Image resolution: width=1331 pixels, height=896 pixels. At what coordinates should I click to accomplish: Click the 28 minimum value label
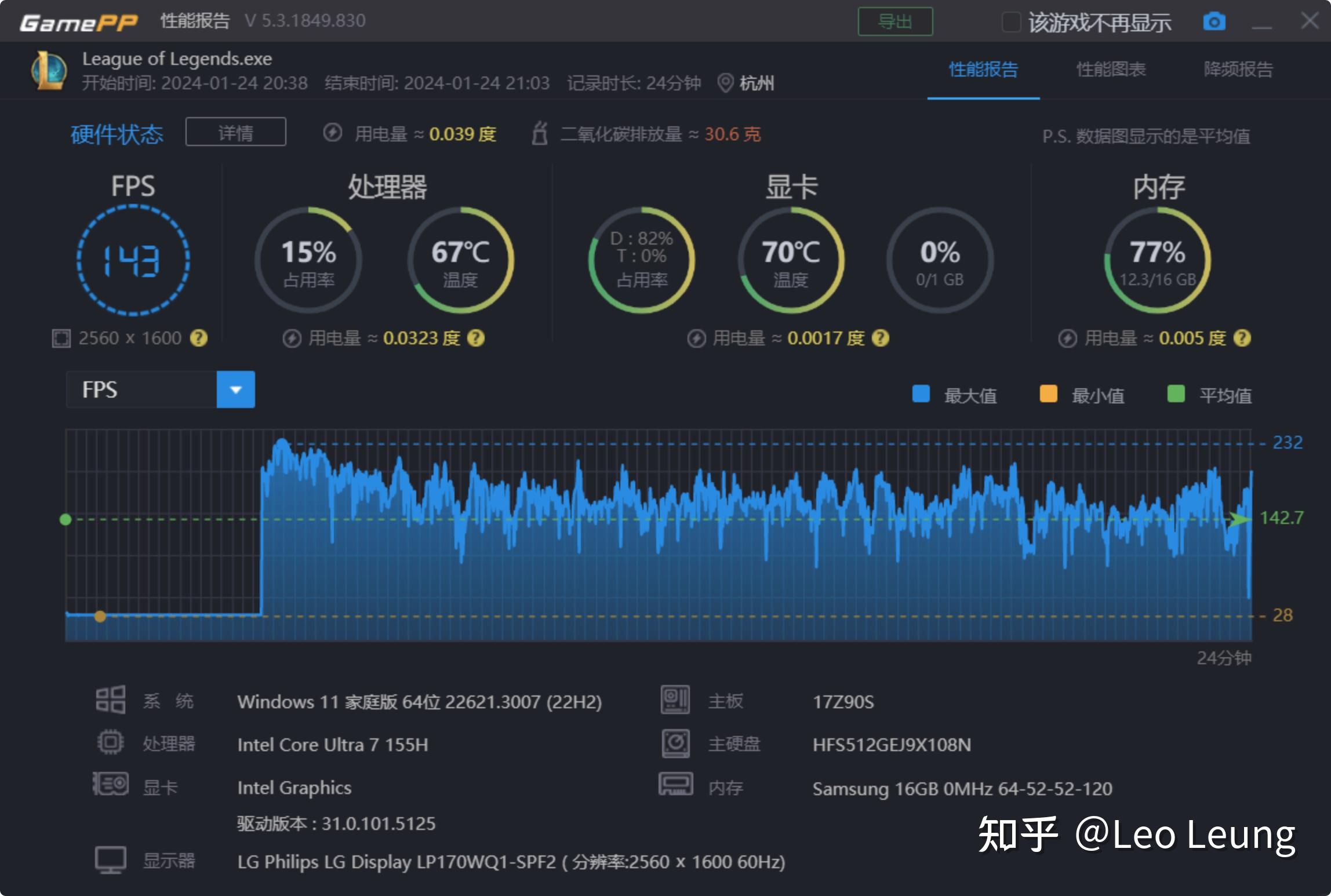click(x=1282, y=615)
